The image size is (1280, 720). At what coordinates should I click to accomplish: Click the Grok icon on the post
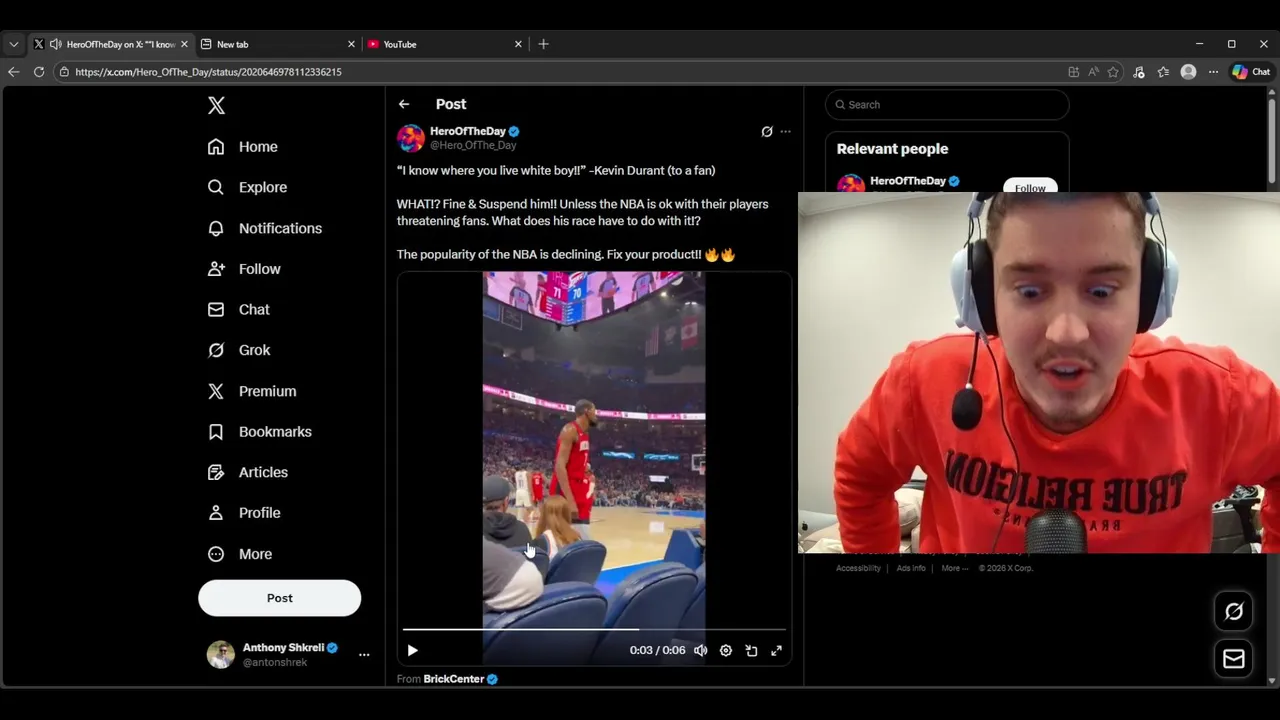pyautogui.click(x=767, y=131)
